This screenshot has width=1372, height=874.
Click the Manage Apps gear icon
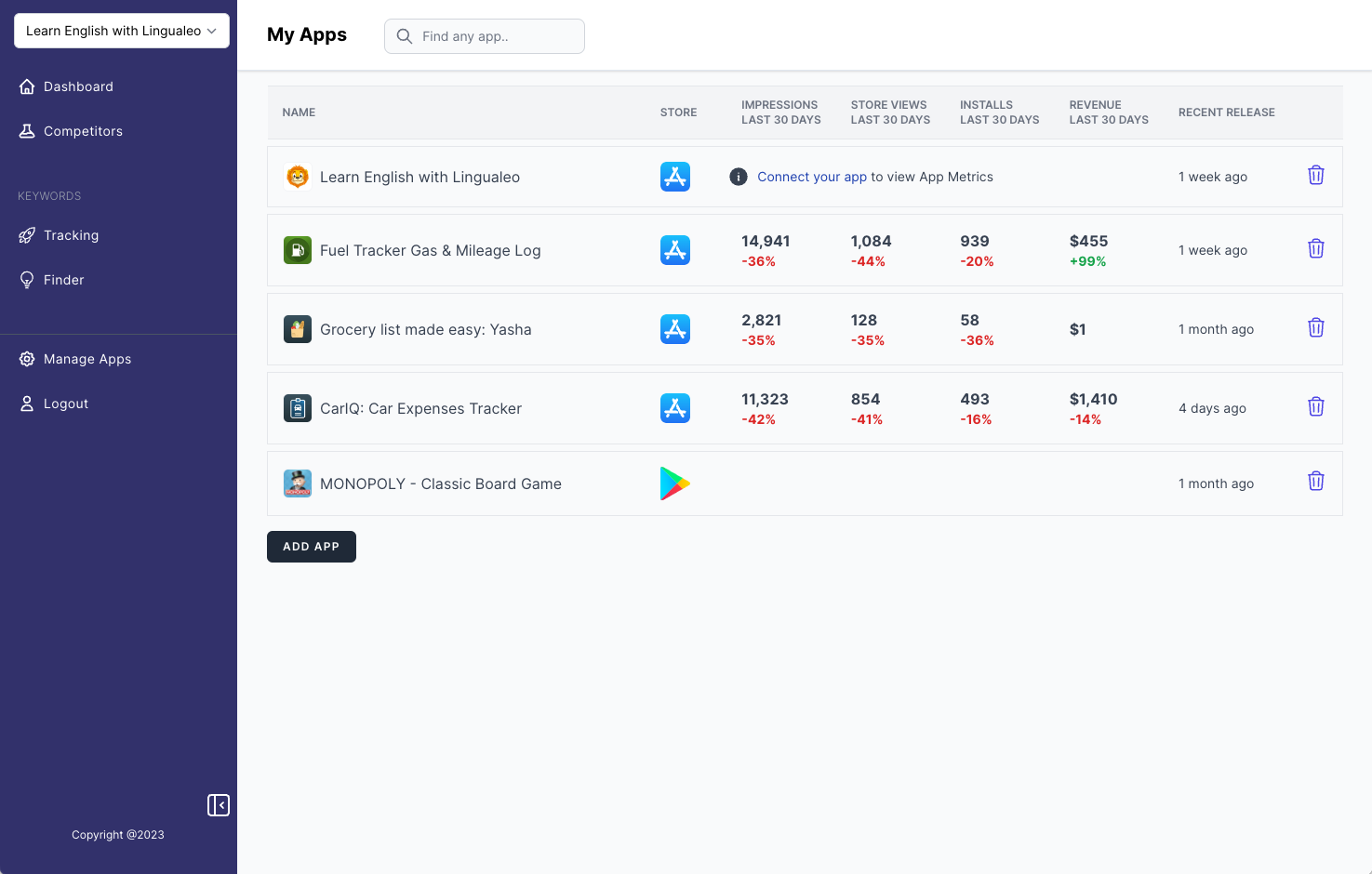27,359
